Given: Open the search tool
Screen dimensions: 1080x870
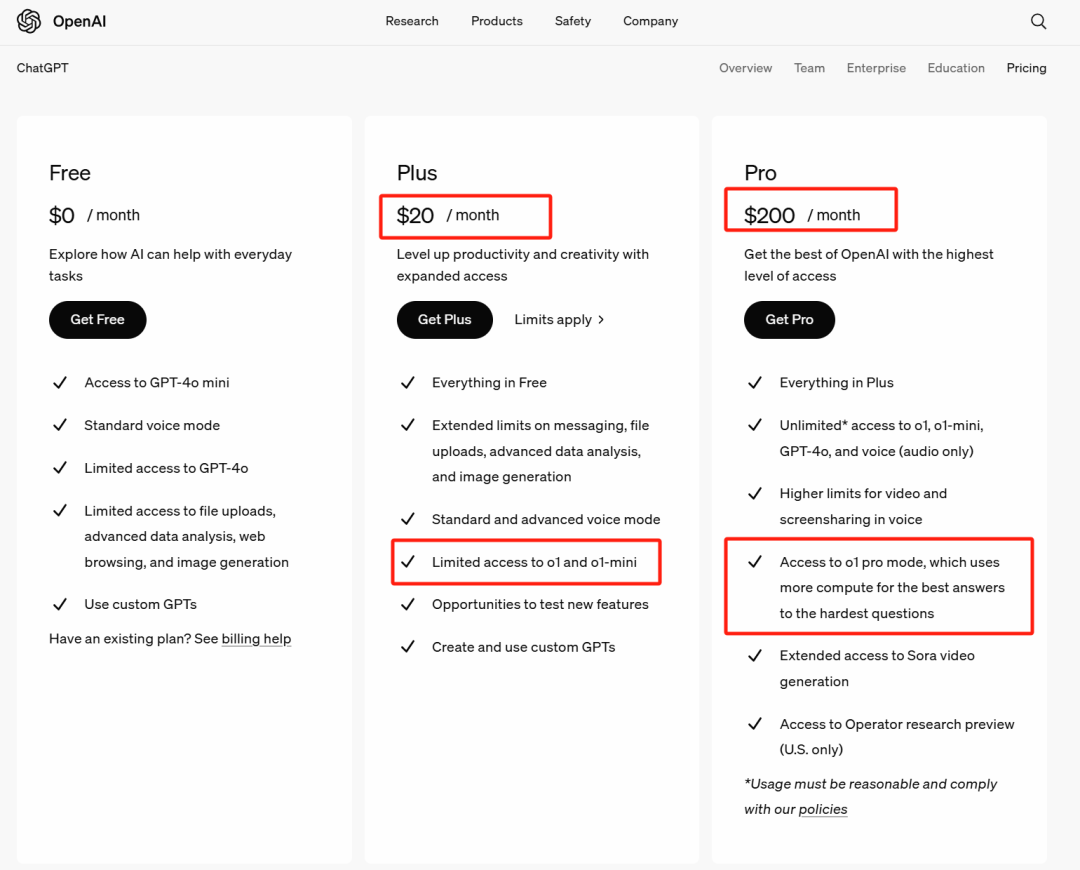Looking at the screenshot, I should click(x=1038, y=20).
